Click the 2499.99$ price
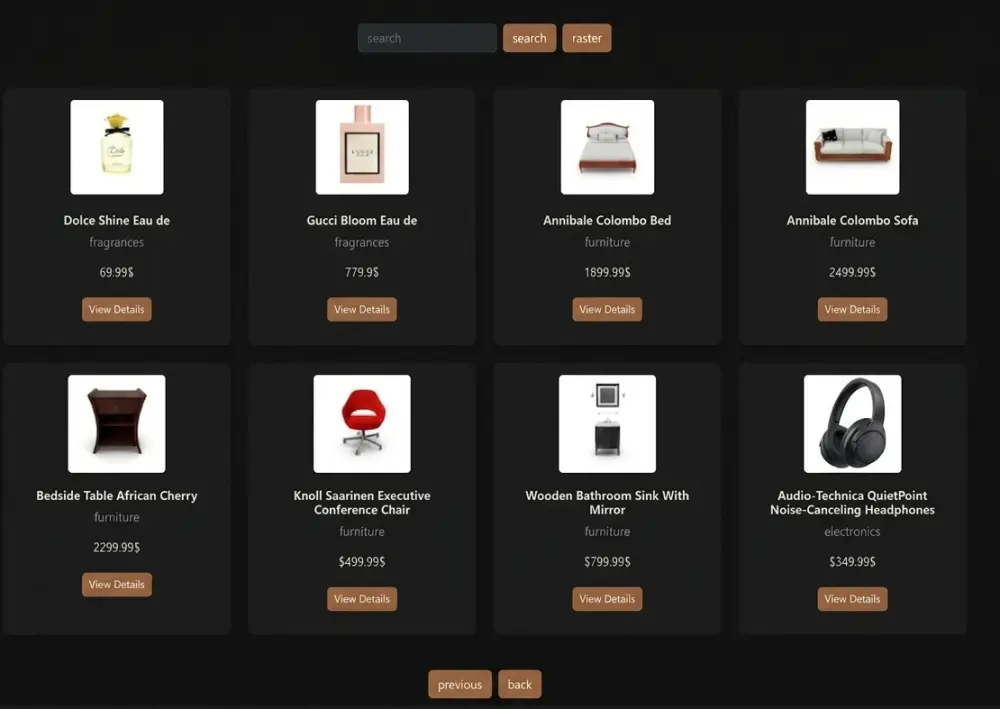 point(852,272)
